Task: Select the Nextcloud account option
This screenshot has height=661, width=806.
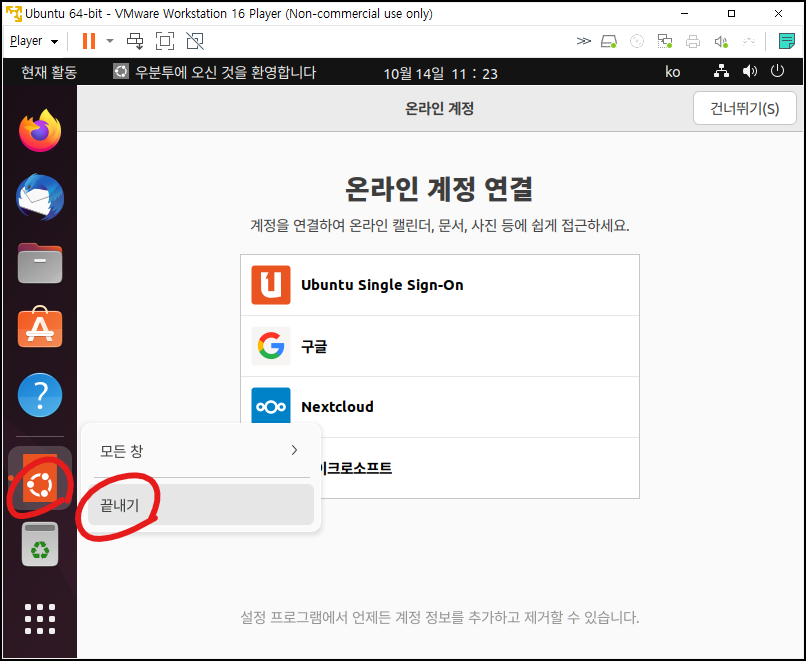Action: point(440,407)
